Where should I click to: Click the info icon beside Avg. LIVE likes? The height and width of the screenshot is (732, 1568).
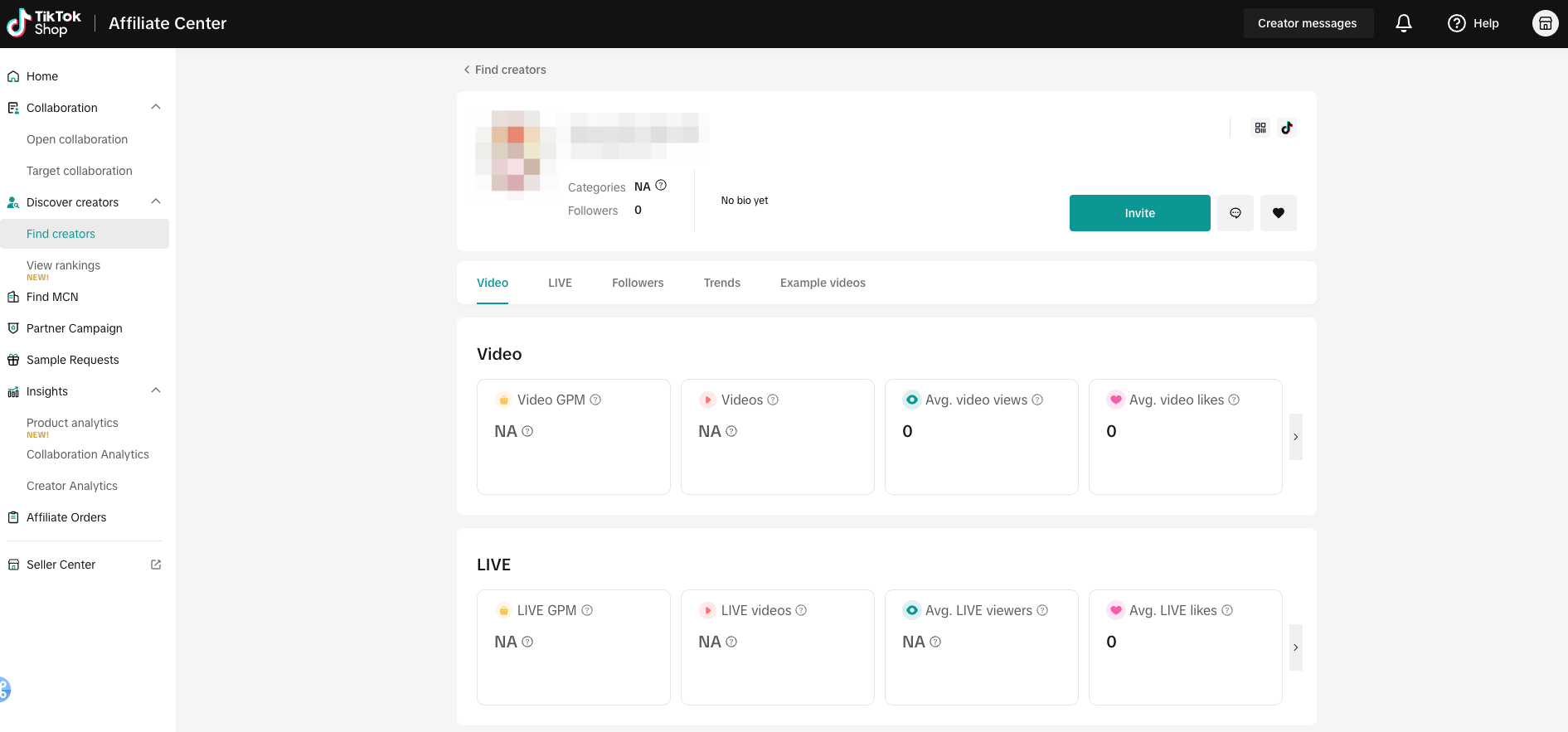[1227, 610]
